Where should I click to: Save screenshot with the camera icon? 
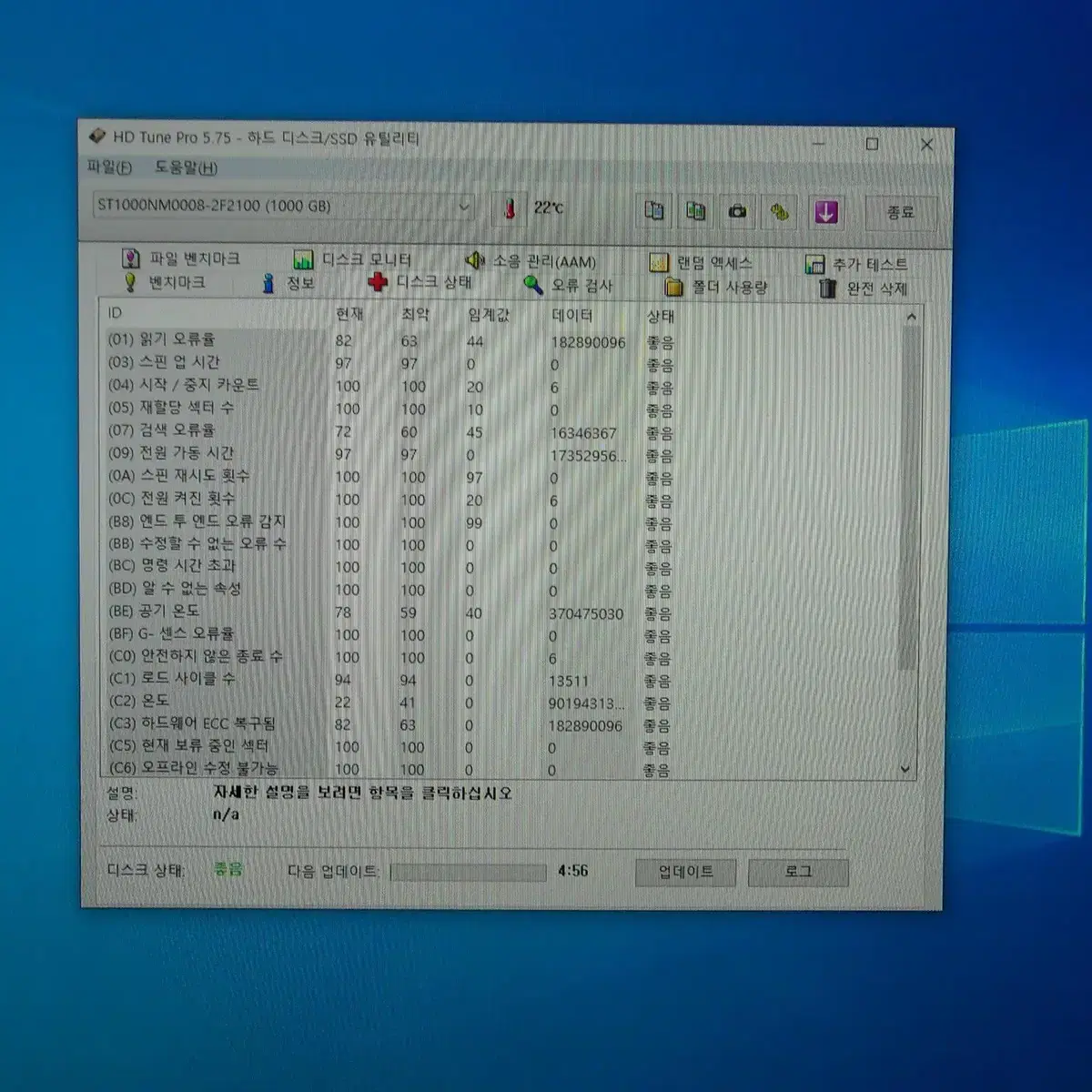pyautogui.click(x=738, y=212)
